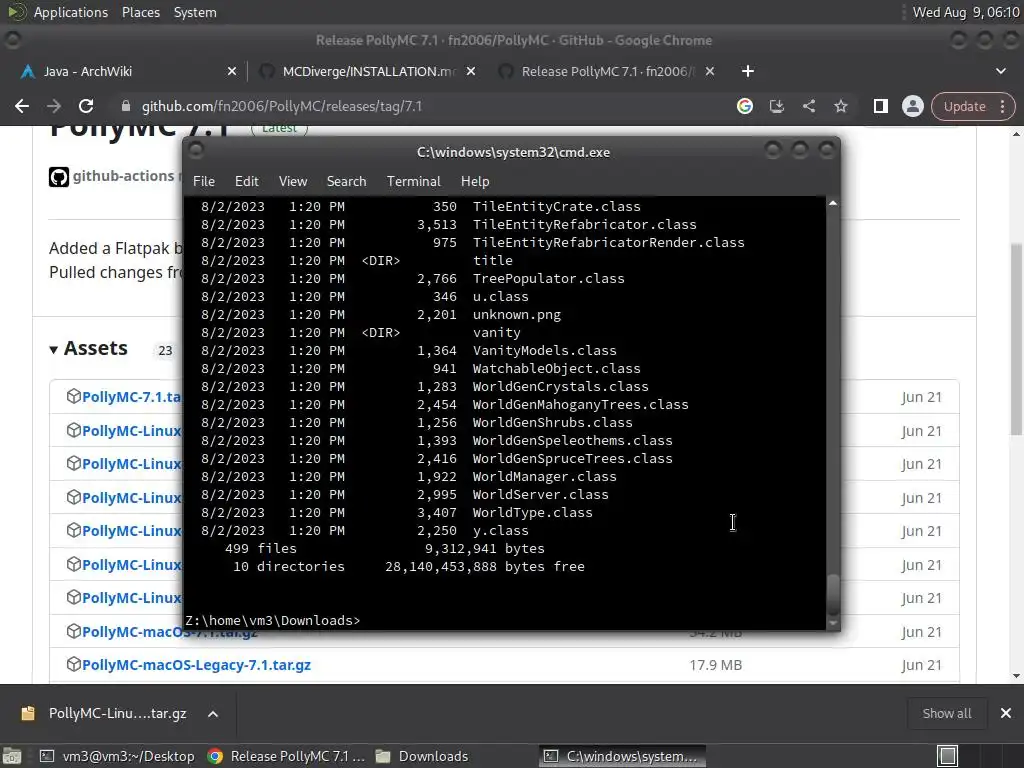This screenshot has width=1024, height=768.
Task: Click cmd.exe window menu button
Action: click(x=196, y=151)
